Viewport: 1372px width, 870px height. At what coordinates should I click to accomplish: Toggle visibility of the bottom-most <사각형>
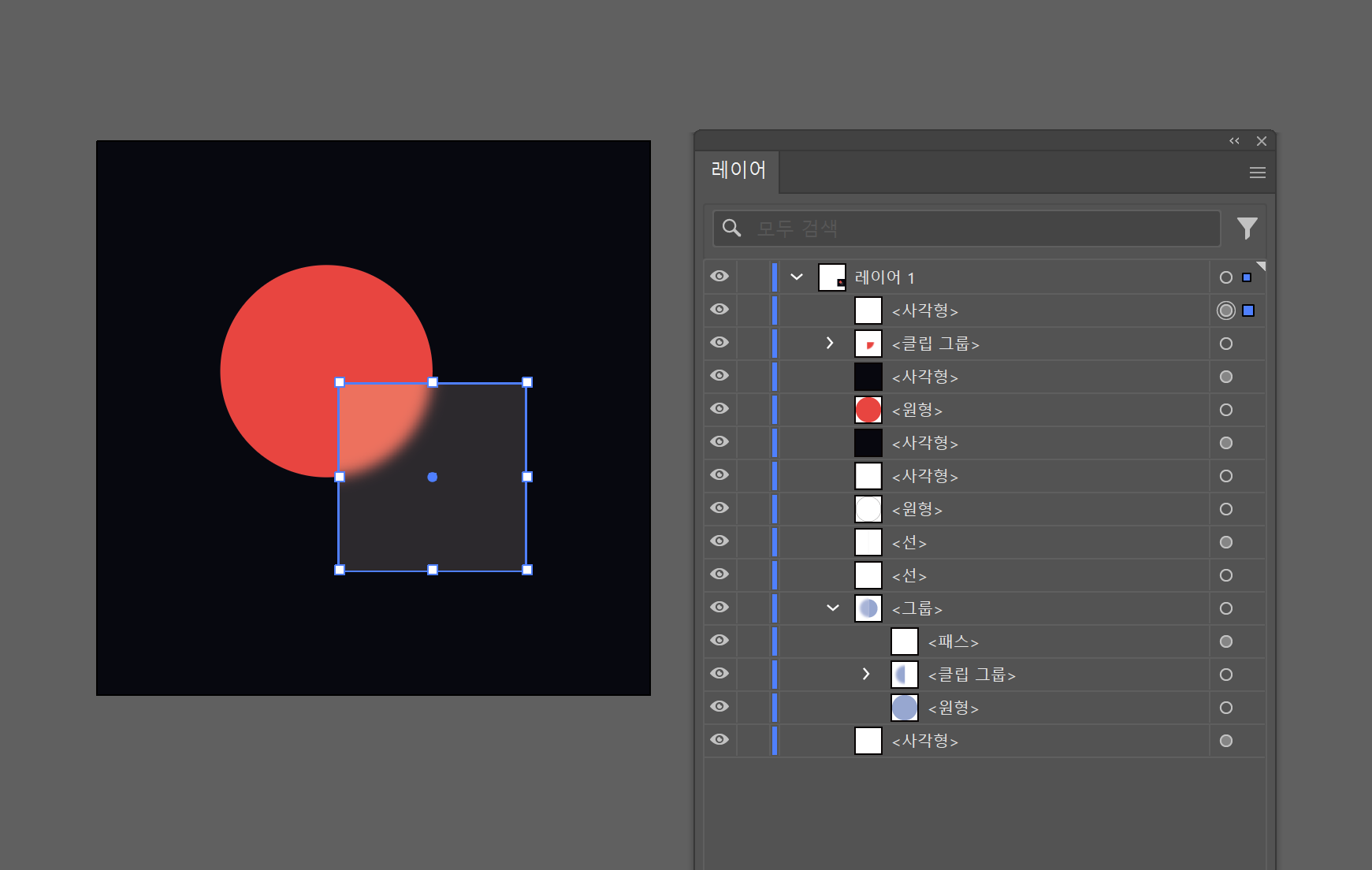pos(719,740)
